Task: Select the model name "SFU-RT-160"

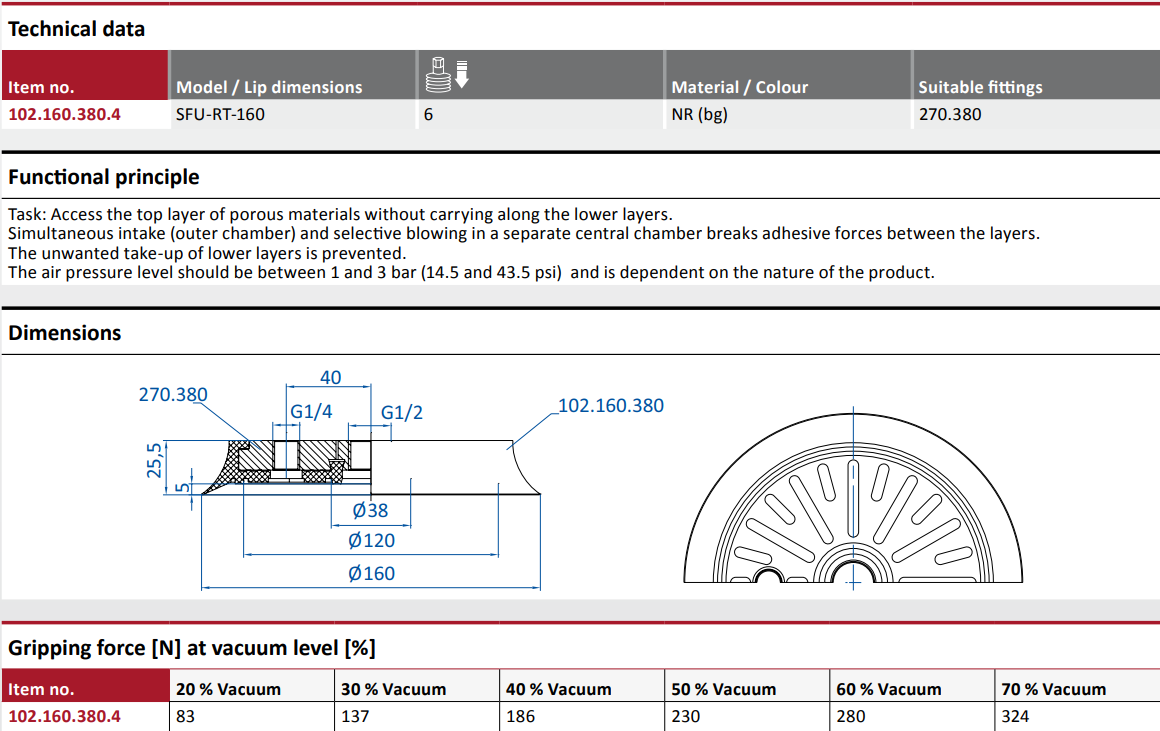Action: [x=220, y=115]
